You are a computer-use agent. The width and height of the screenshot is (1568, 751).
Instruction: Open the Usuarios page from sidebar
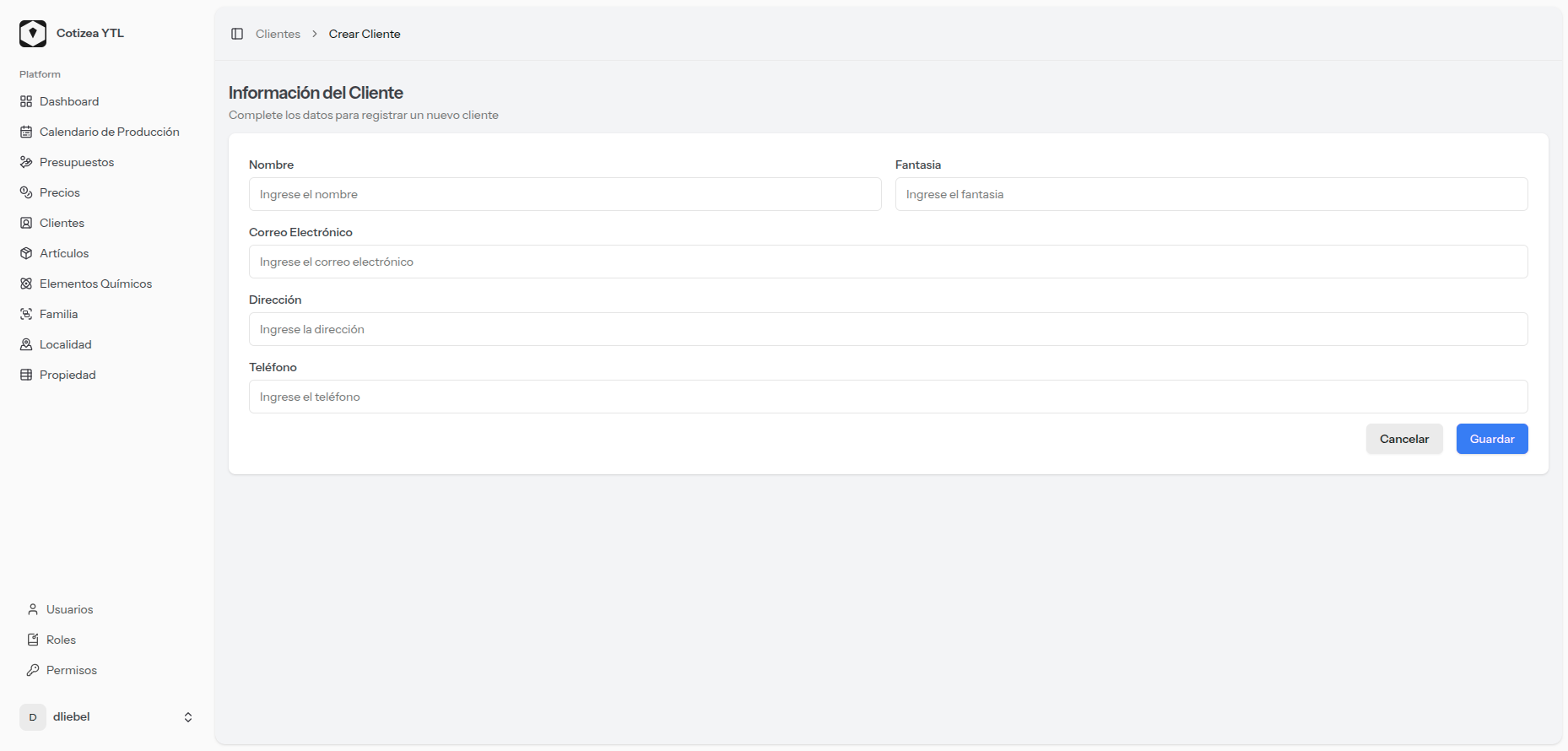pyautogui.click(x=69, y=609)
